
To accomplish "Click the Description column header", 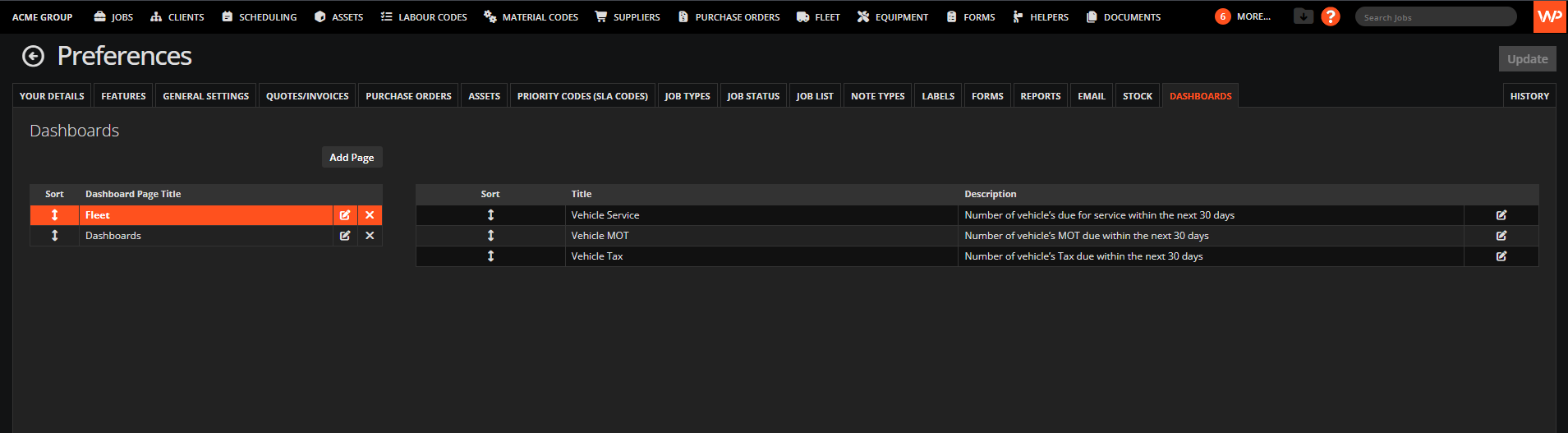I will [990, 194].
